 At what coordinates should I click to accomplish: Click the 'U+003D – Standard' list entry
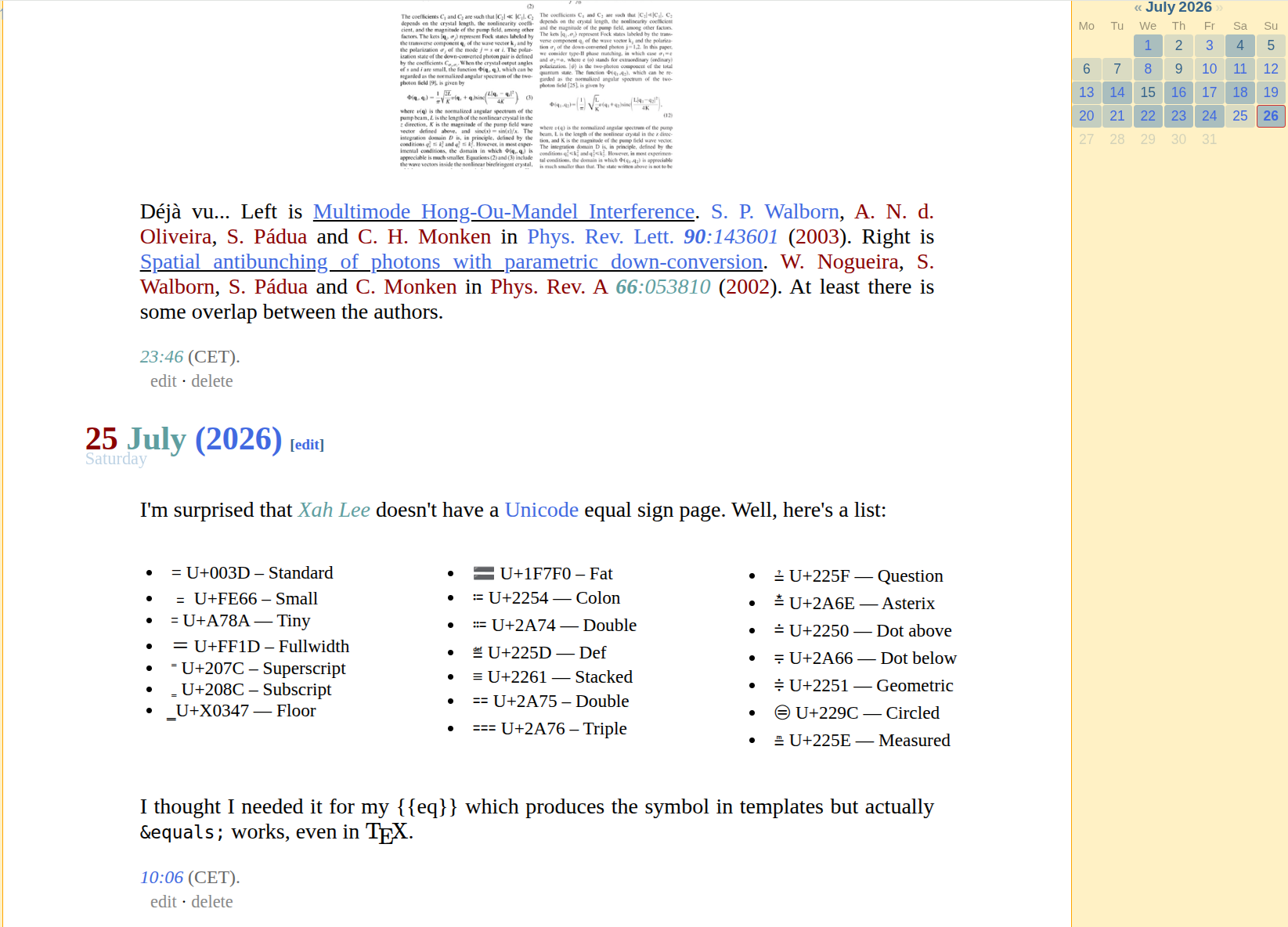tap(252, 572)
